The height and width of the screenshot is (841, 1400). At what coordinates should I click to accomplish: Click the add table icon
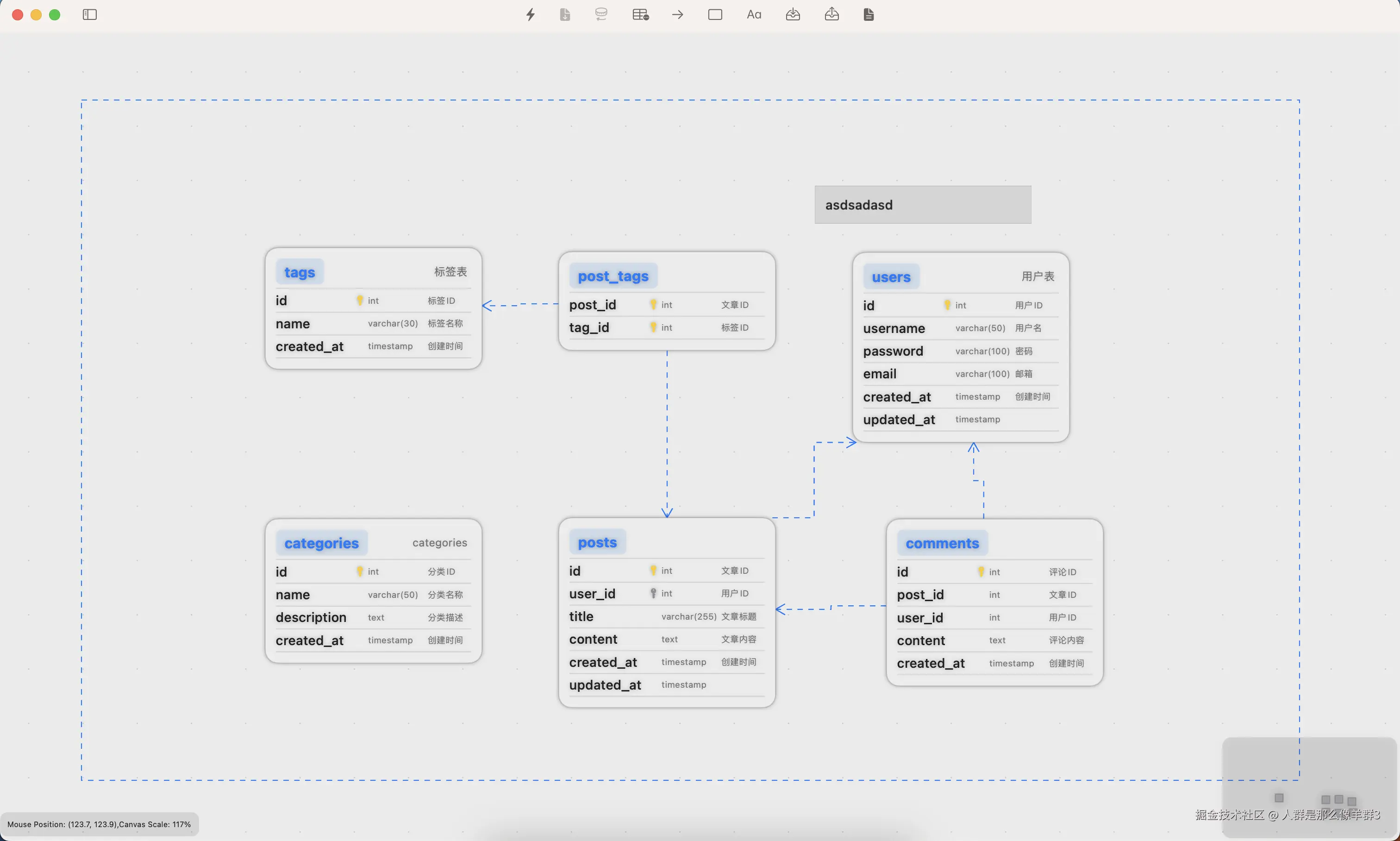pos(640,15)
